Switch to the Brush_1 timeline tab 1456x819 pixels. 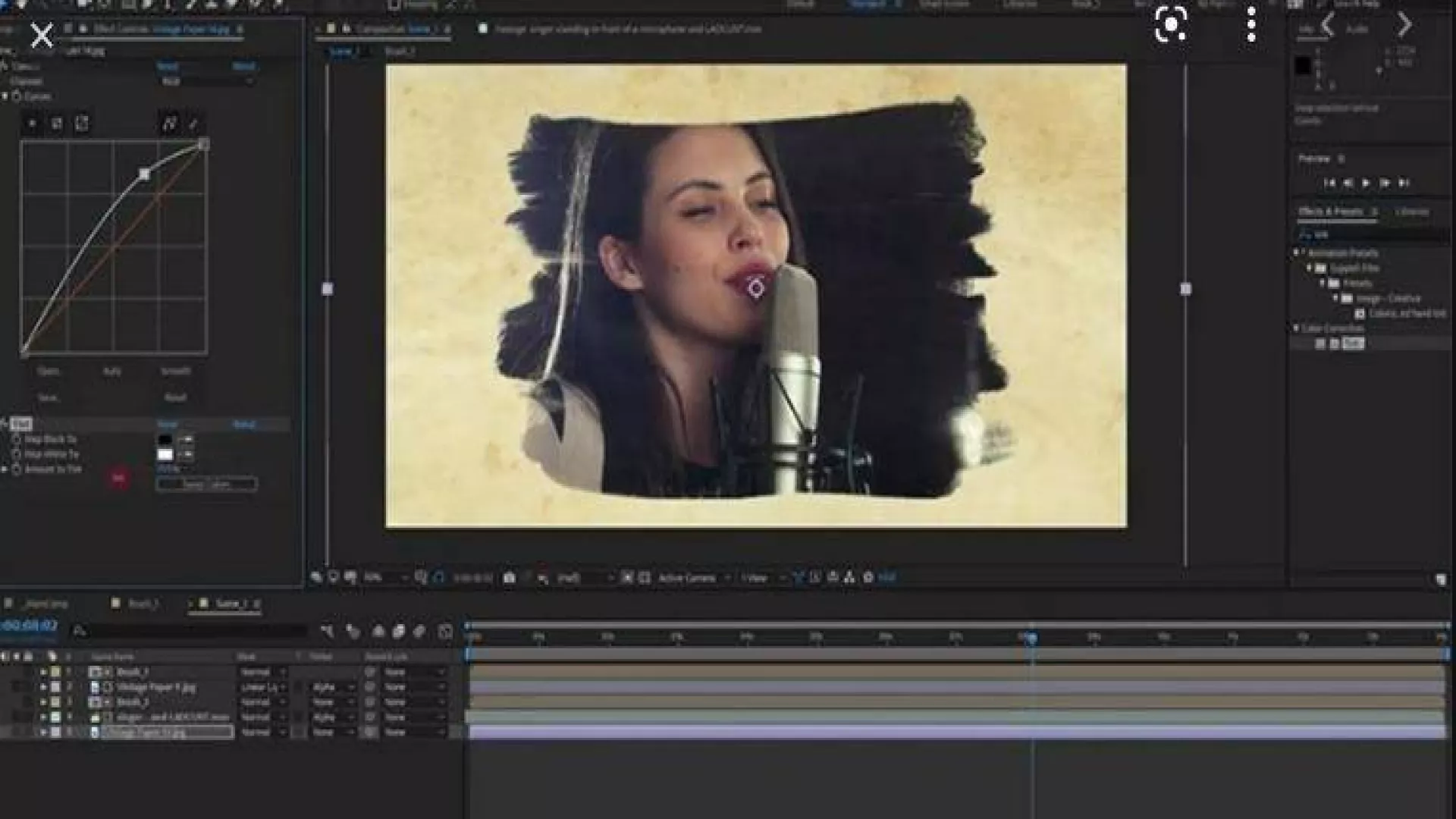click(x=143, y=604)
